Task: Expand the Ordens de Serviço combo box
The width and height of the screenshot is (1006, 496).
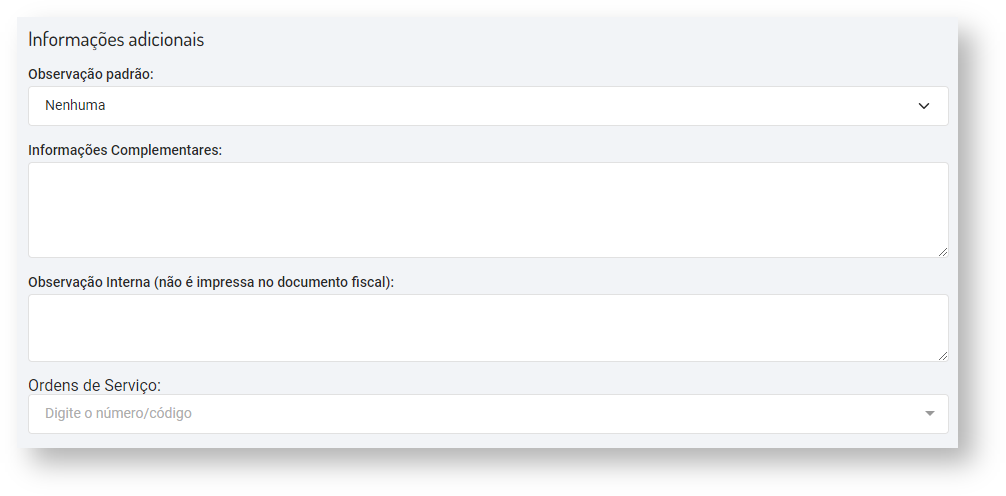Action: (488, 413)
